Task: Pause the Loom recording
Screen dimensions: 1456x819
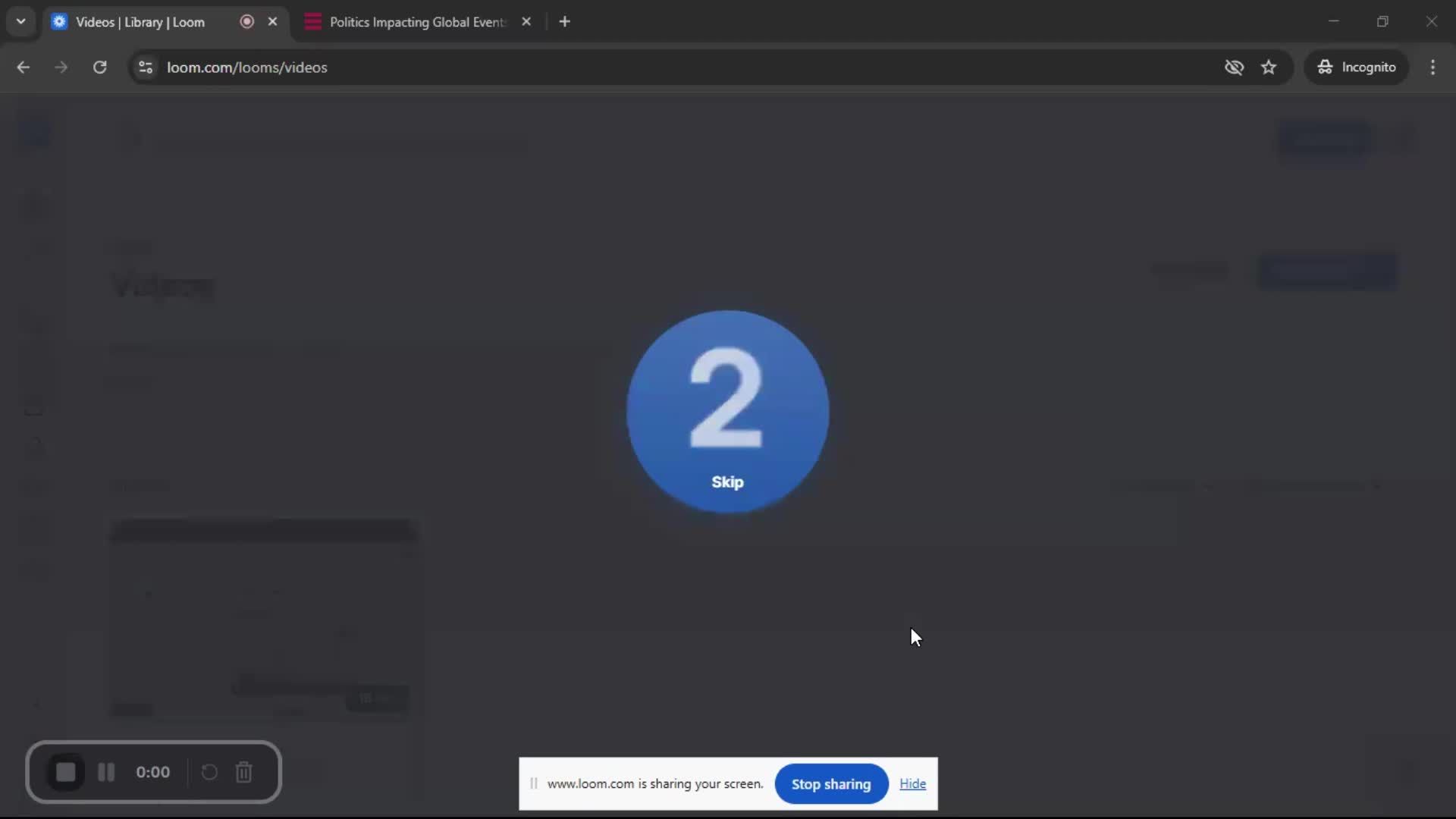Action: [106, 771]
